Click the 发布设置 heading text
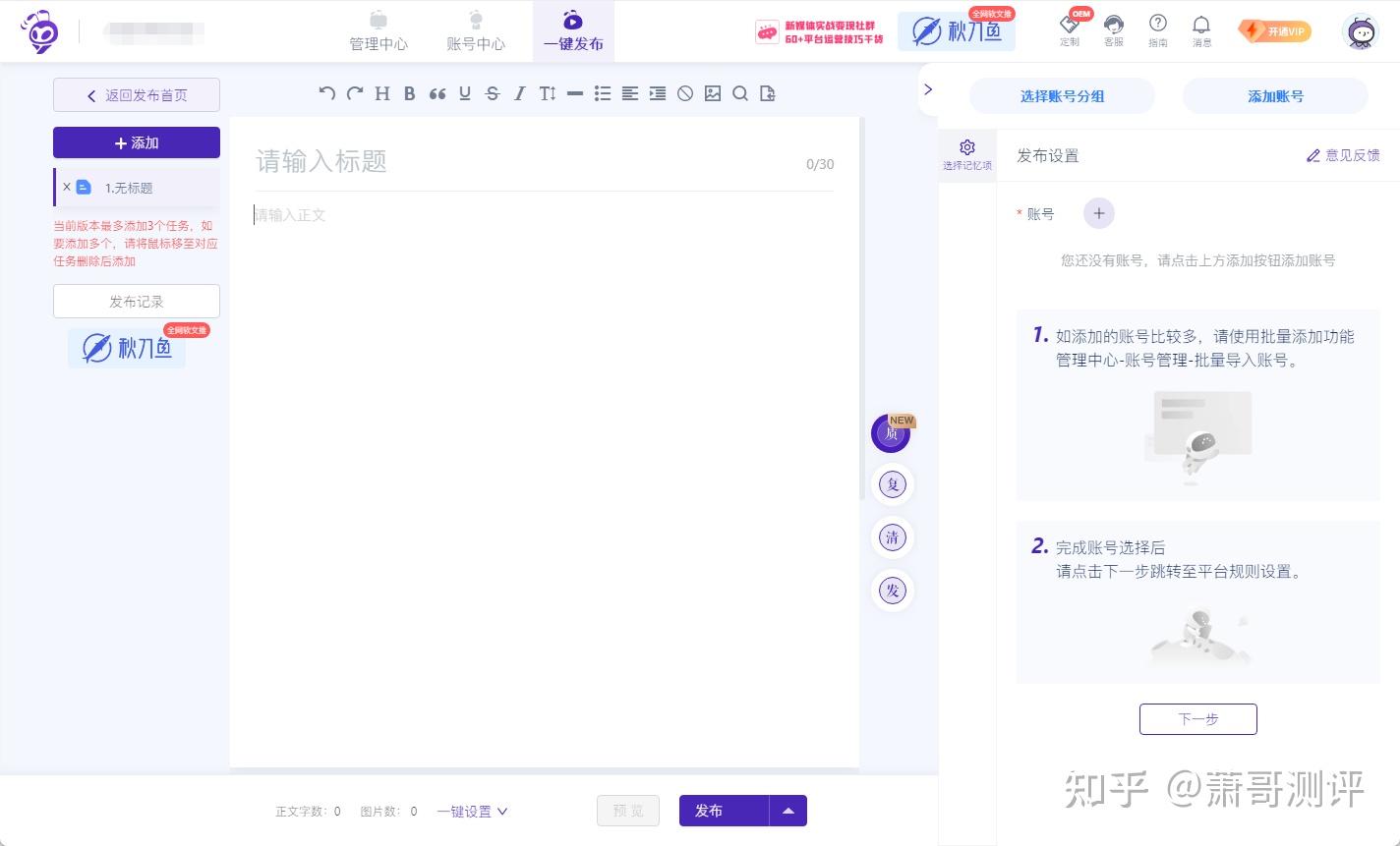Image resolution: width=1400 pixels, height=846 pixels. tap(1047, 155)
